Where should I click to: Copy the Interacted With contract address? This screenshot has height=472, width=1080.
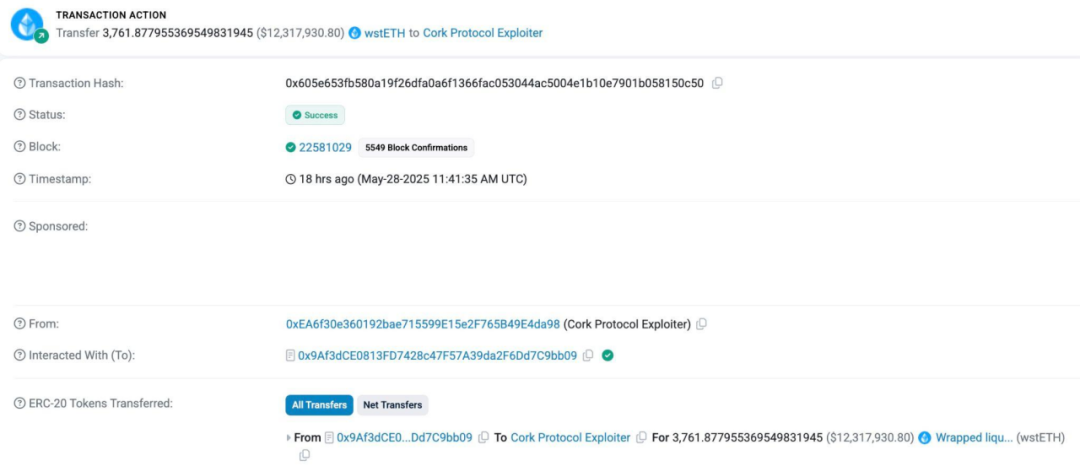[588, 356]
